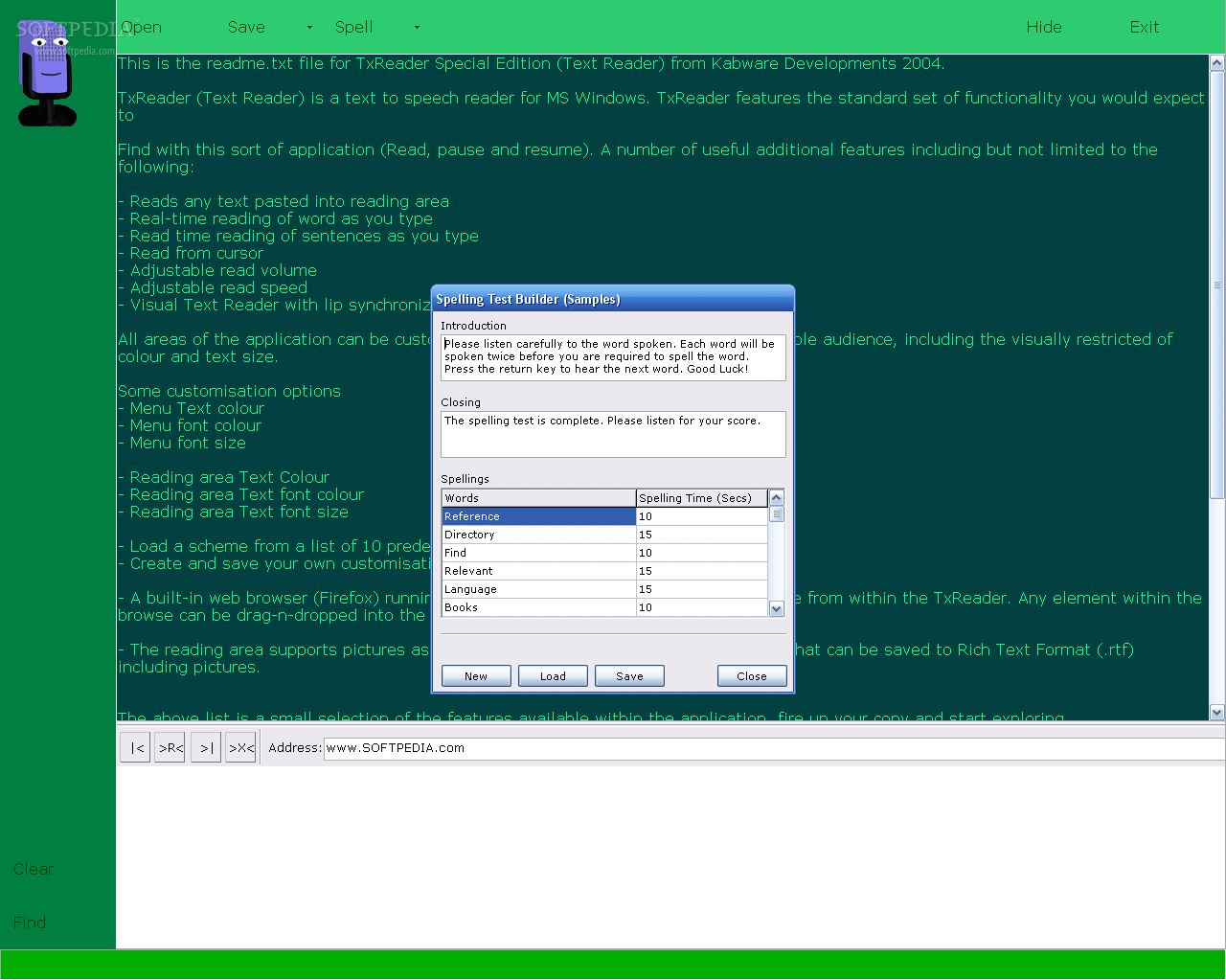
Task: Click spelling time cell for Language
Action: click(702, 589)
